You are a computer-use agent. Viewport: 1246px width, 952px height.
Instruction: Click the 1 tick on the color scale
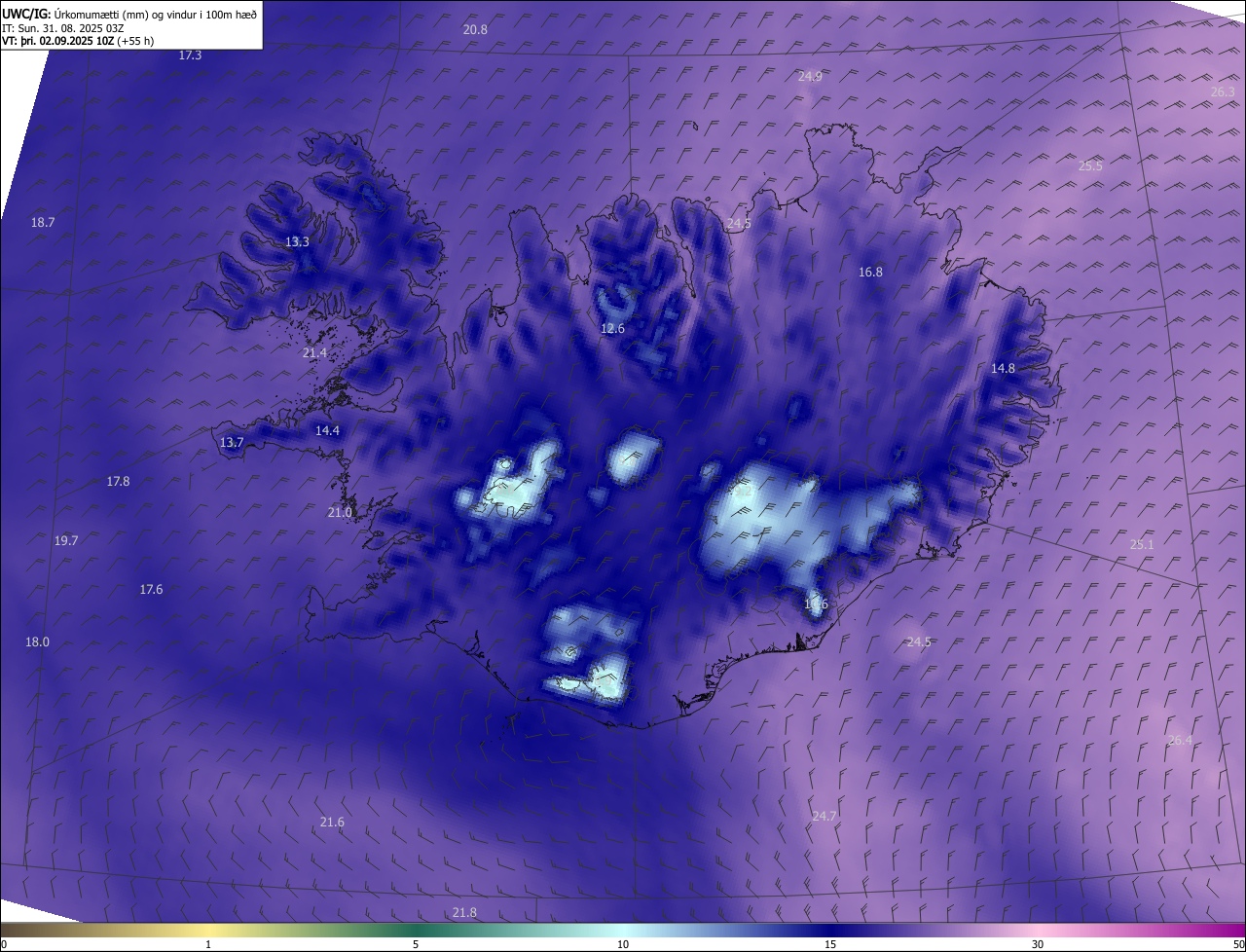tap(208, 944)
